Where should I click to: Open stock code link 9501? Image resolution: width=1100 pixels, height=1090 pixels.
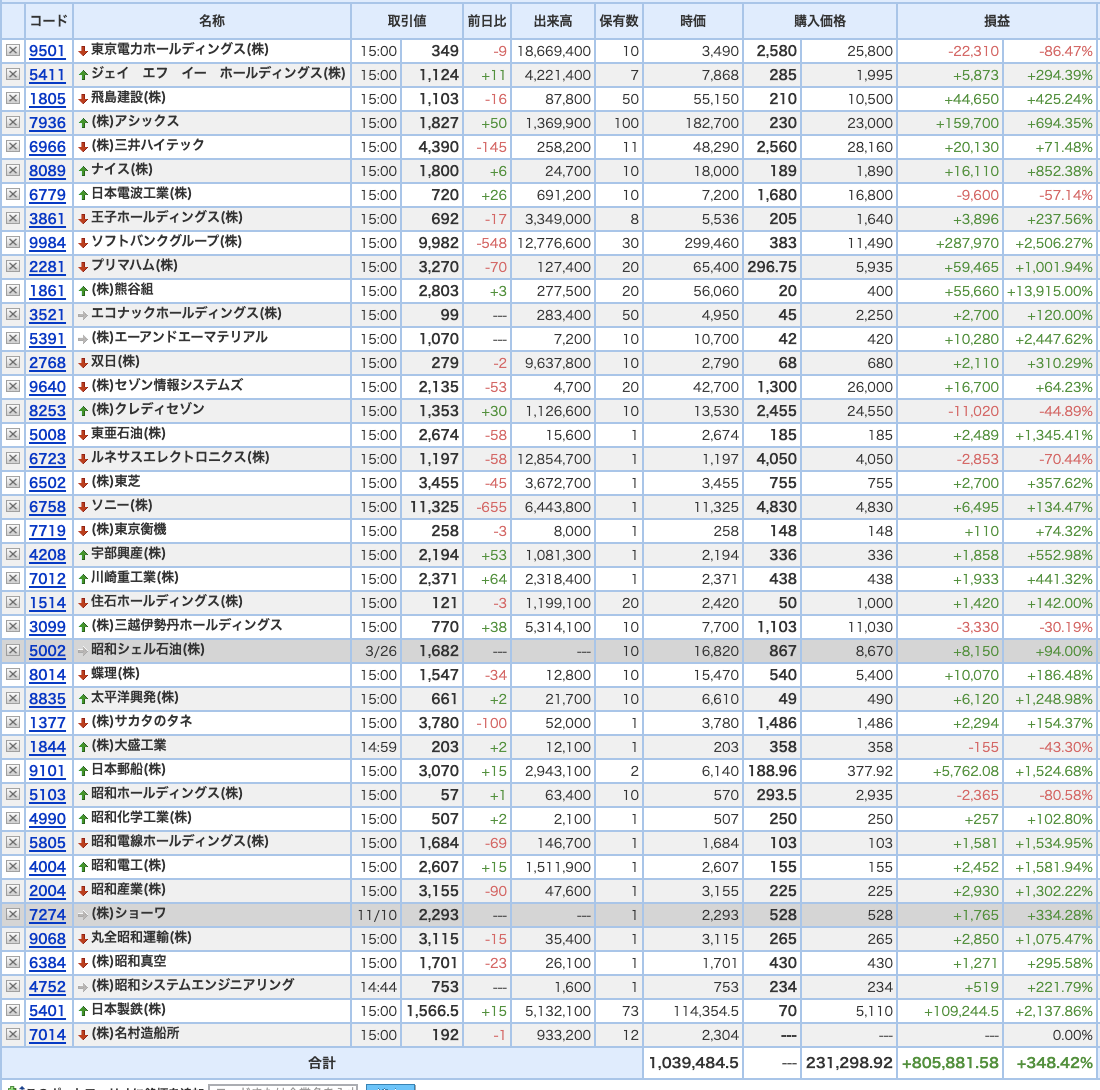pos(47,51)
